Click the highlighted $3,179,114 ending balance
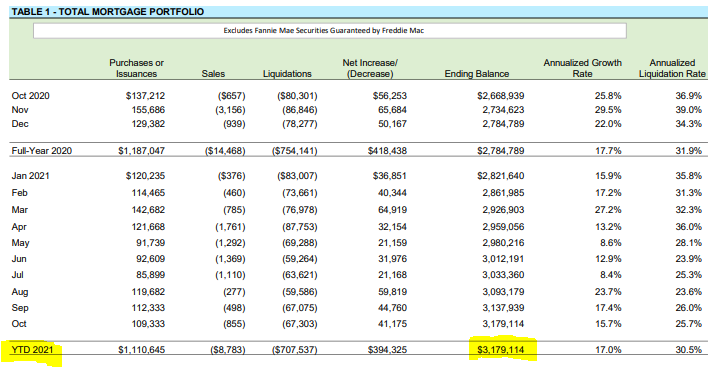The height and width of the screenshot is (368, 715). 501,350
